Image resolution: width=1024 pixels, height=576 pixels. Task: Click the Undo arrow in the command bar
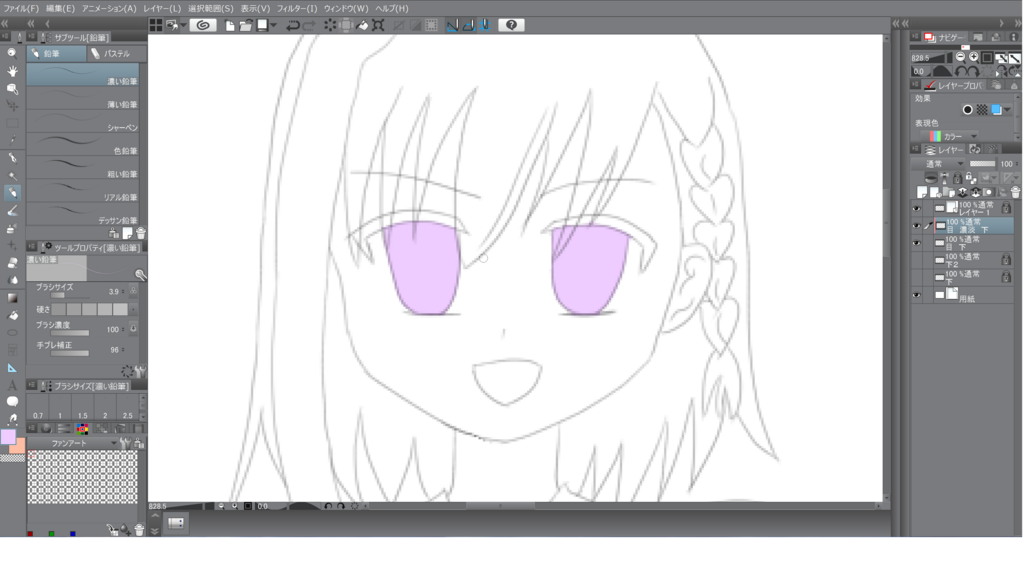coord(293,25)
